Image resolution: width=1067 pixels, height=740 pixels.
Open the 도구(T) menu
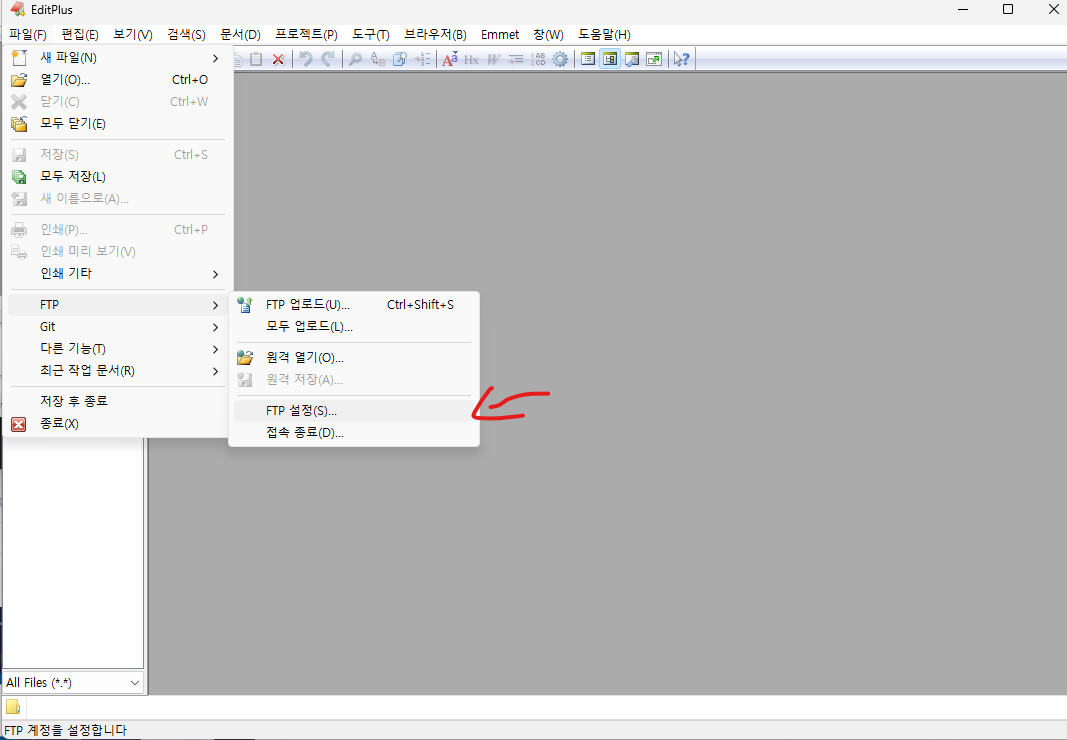click(x=371, y=35)
